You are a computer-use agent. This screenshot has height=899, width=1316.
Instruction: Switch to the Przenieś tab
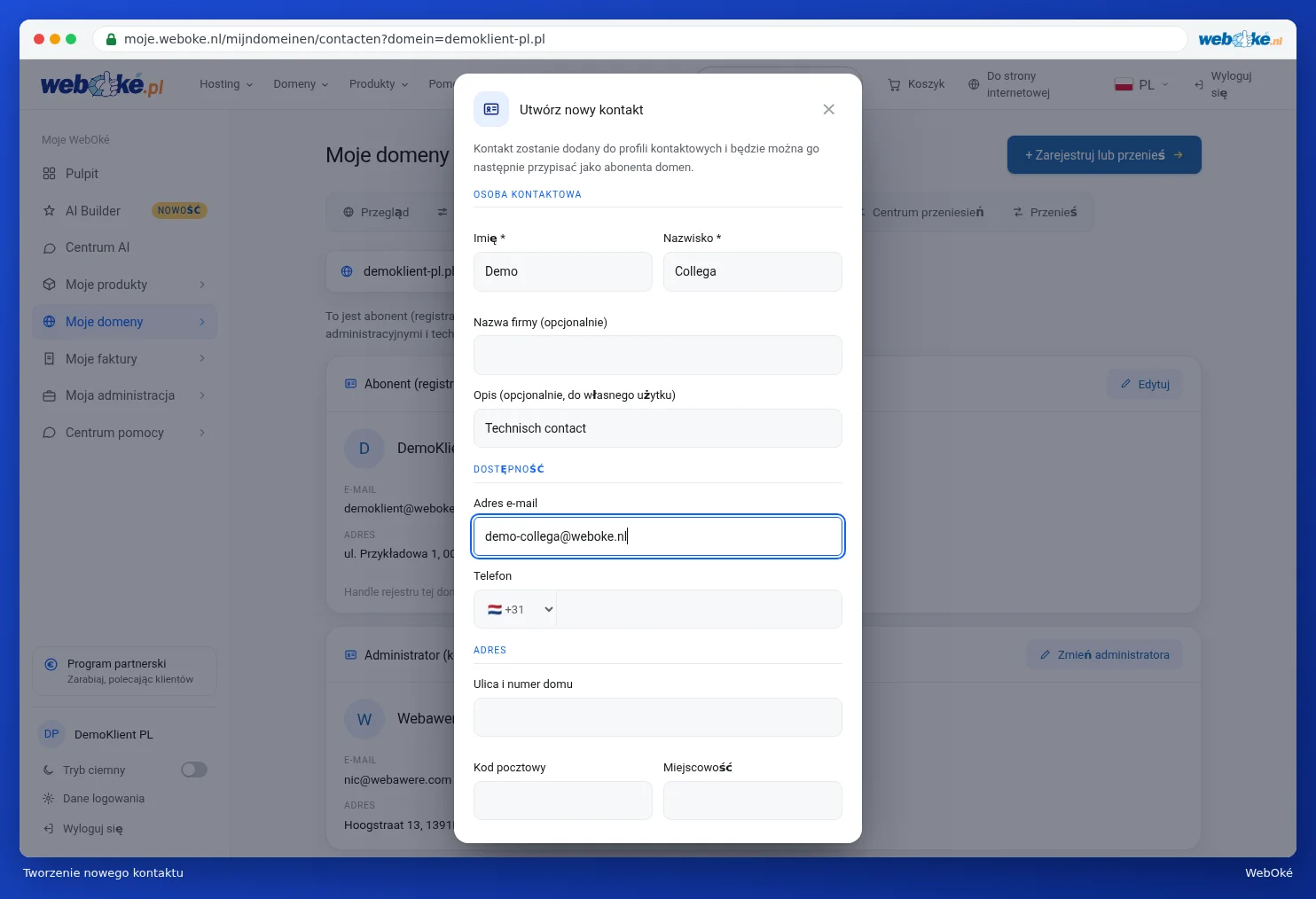1045,212
